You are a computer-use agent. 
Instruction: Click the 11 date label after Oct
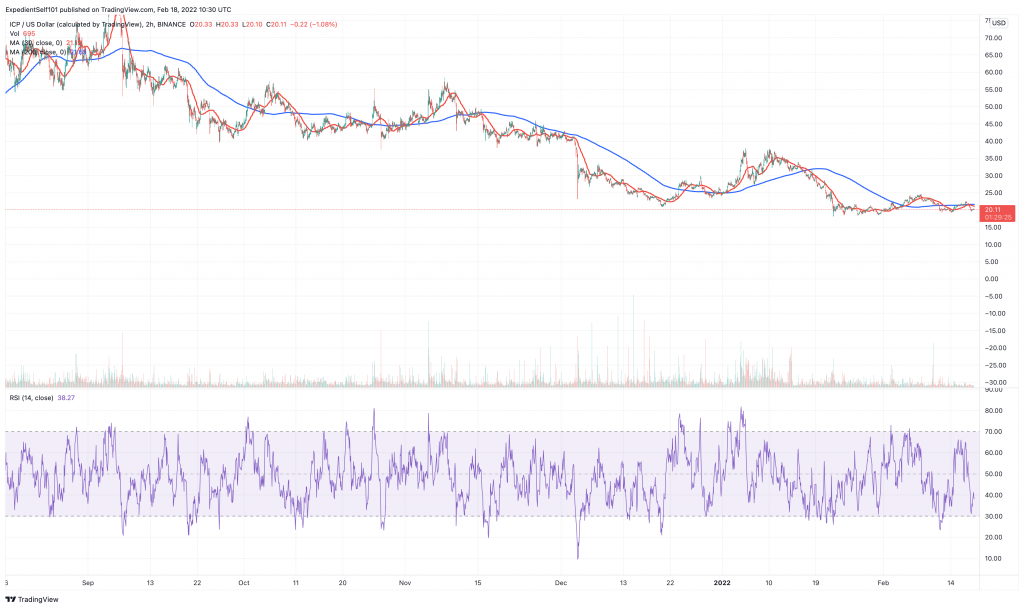(296, 582)
